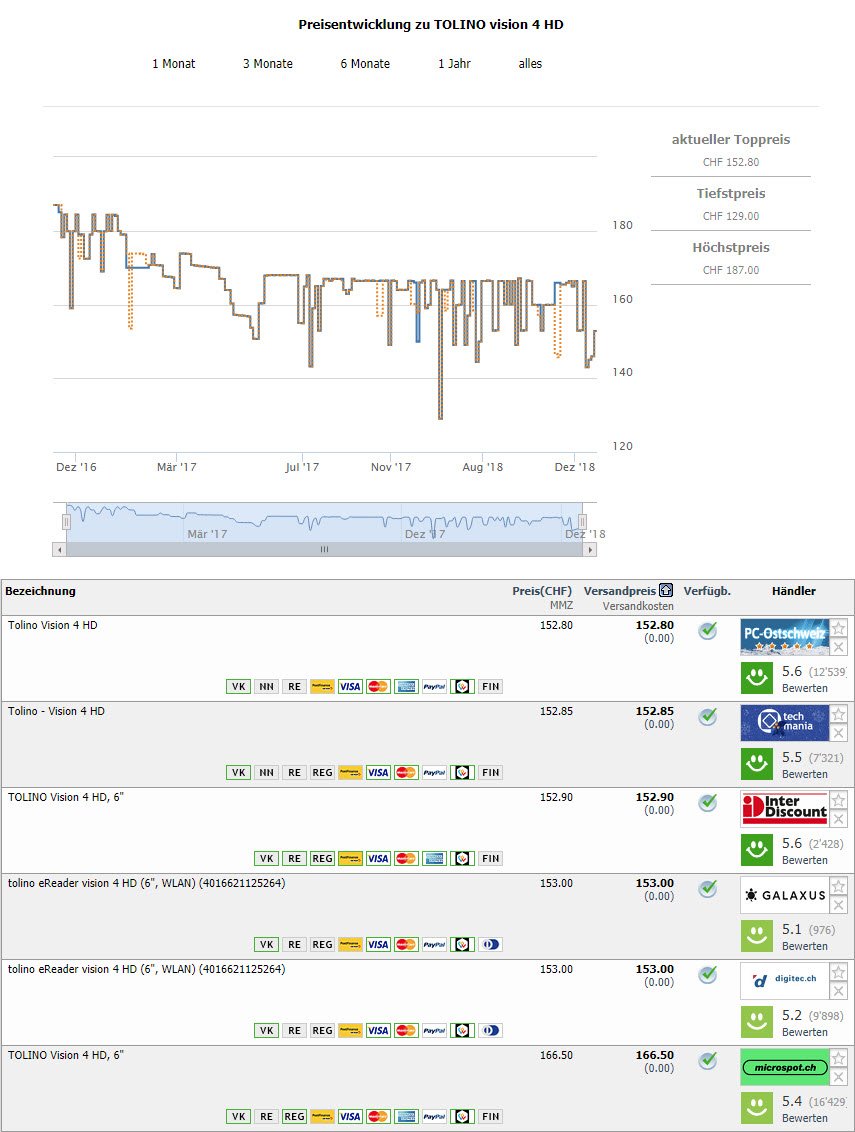Click the left handle of the chart range selector

(x=67, y=521)
